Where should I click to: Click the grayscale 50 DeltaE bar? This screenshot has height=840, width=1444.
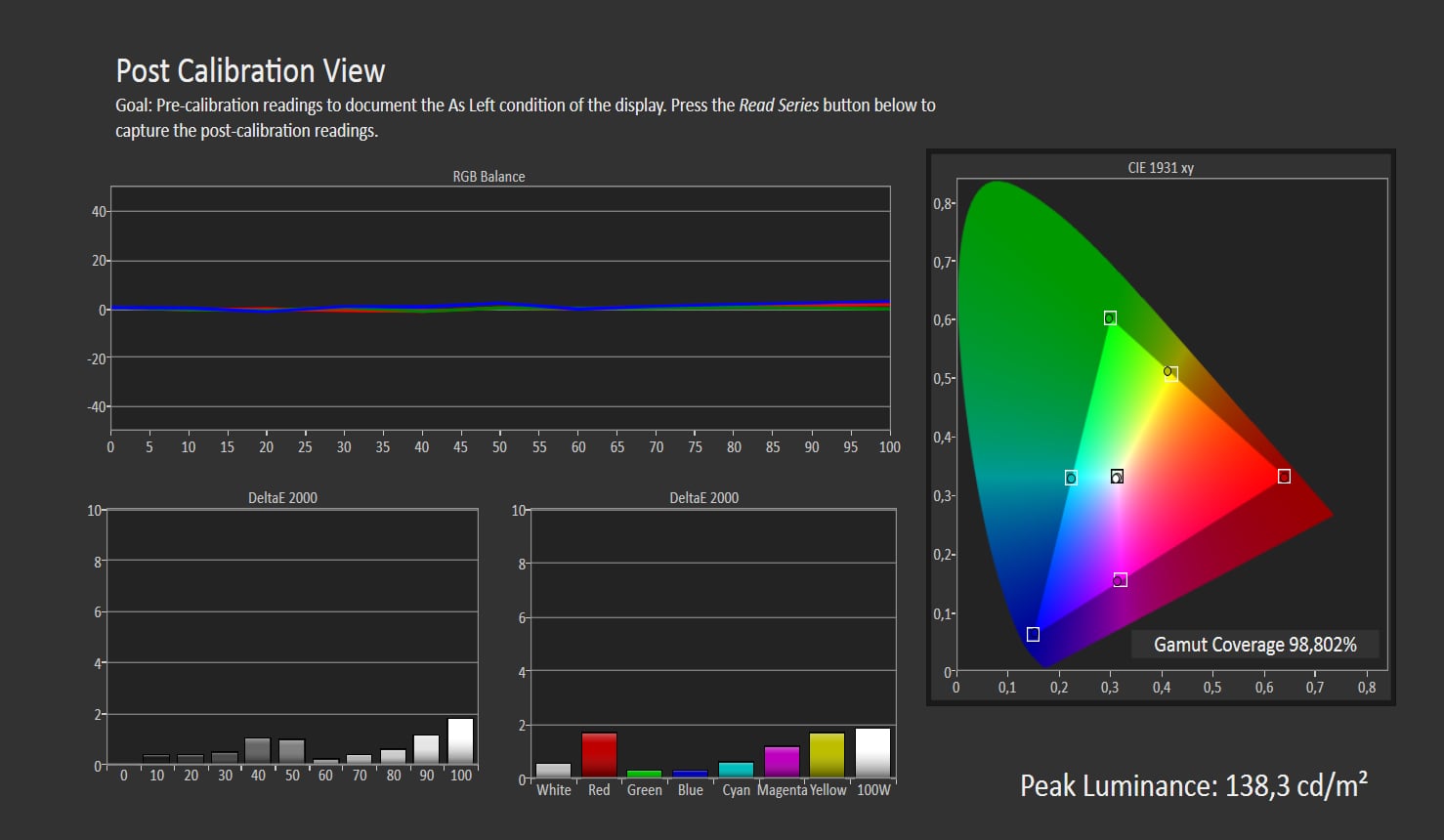click(291, 752)
